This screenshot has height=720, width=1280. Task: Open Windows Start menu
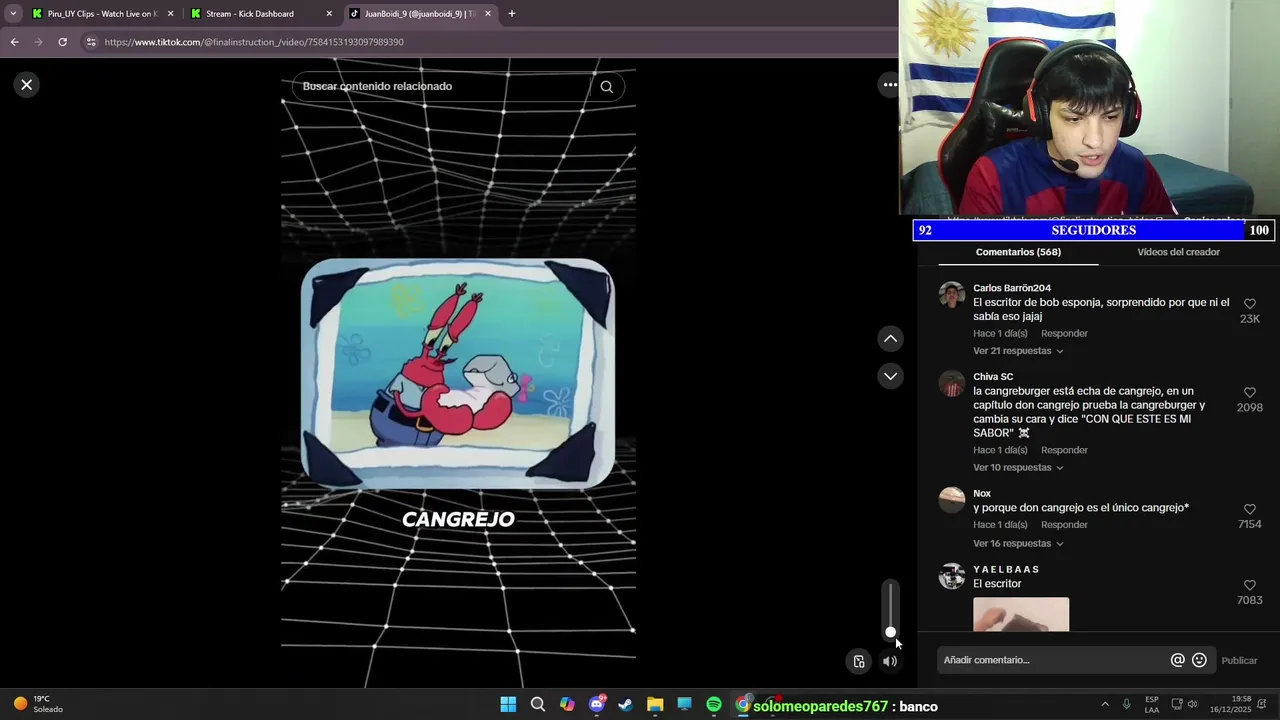[508, 705]
